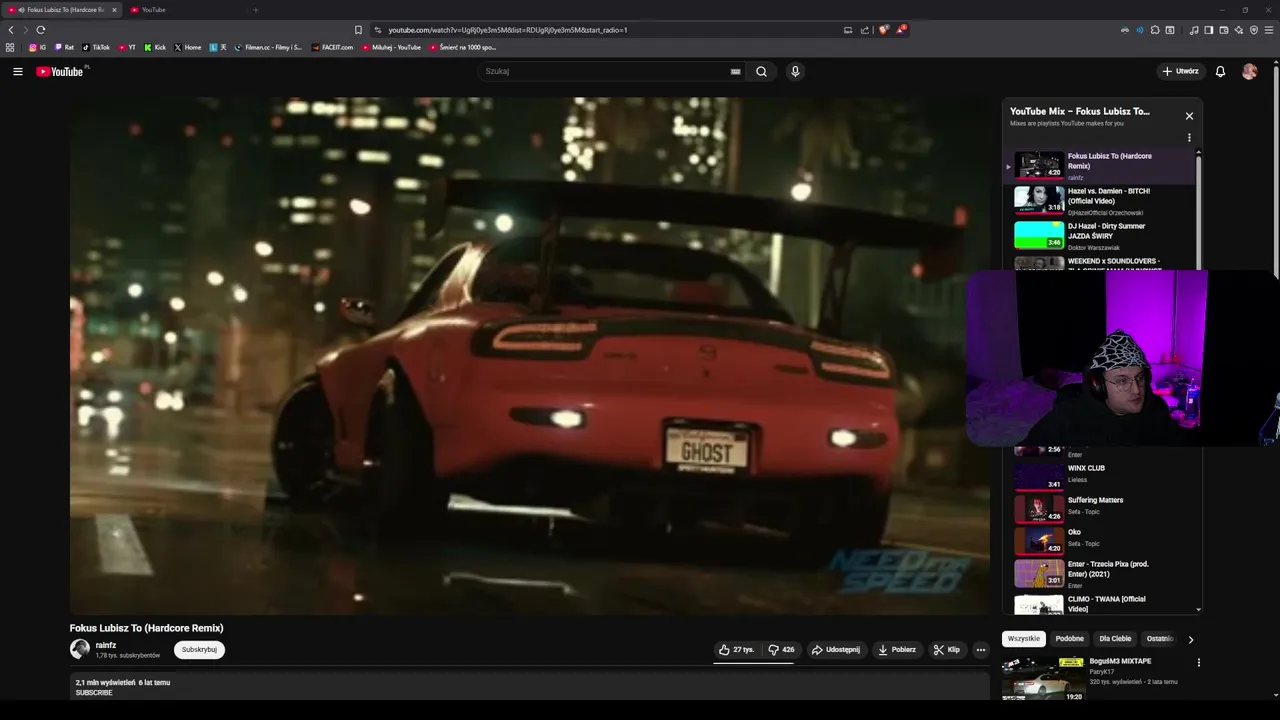Click Udostępnij share button
1280x720 pixels.
[x=835, y=650]
